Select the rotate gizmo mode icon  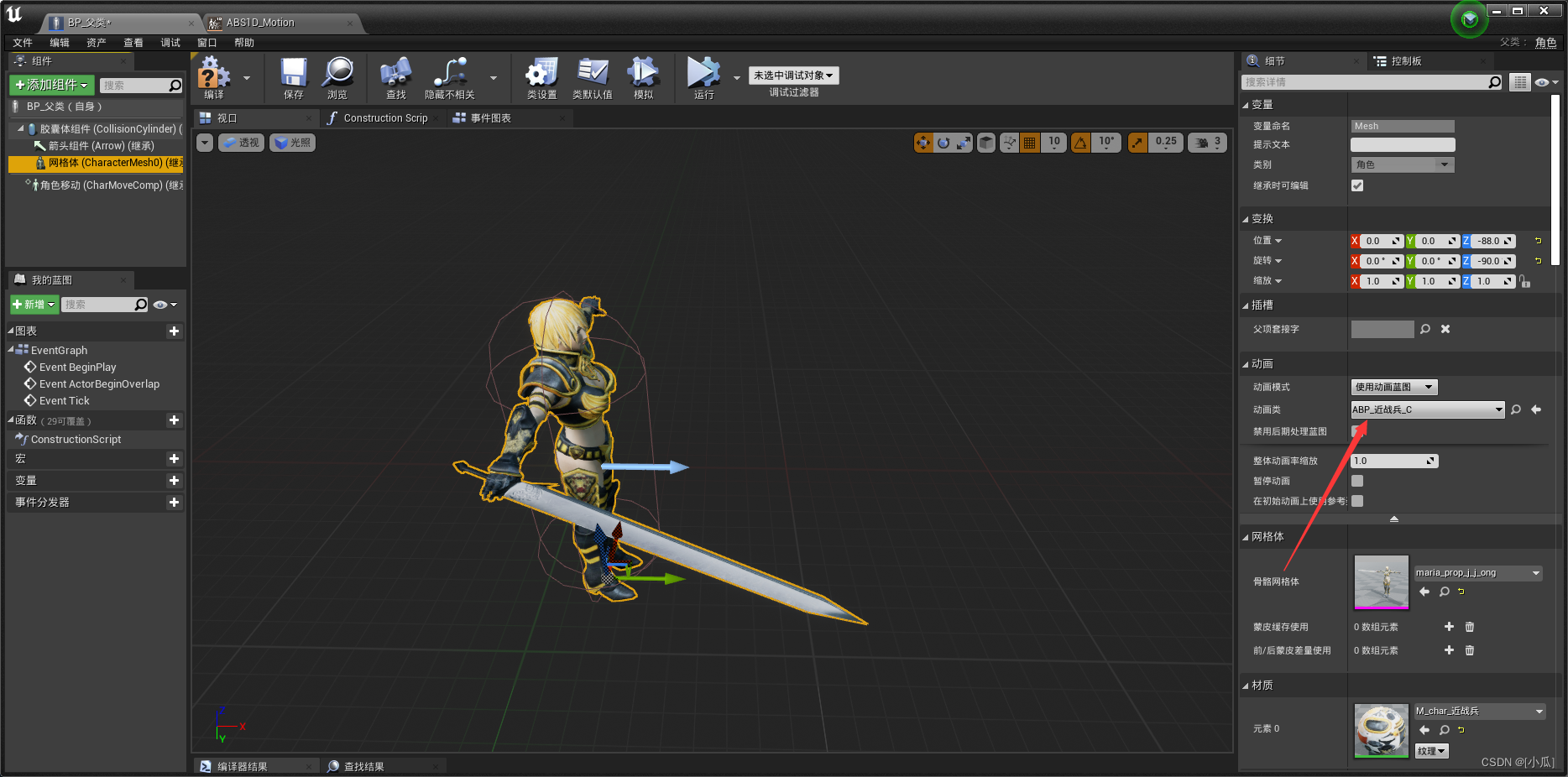point(943,143)
